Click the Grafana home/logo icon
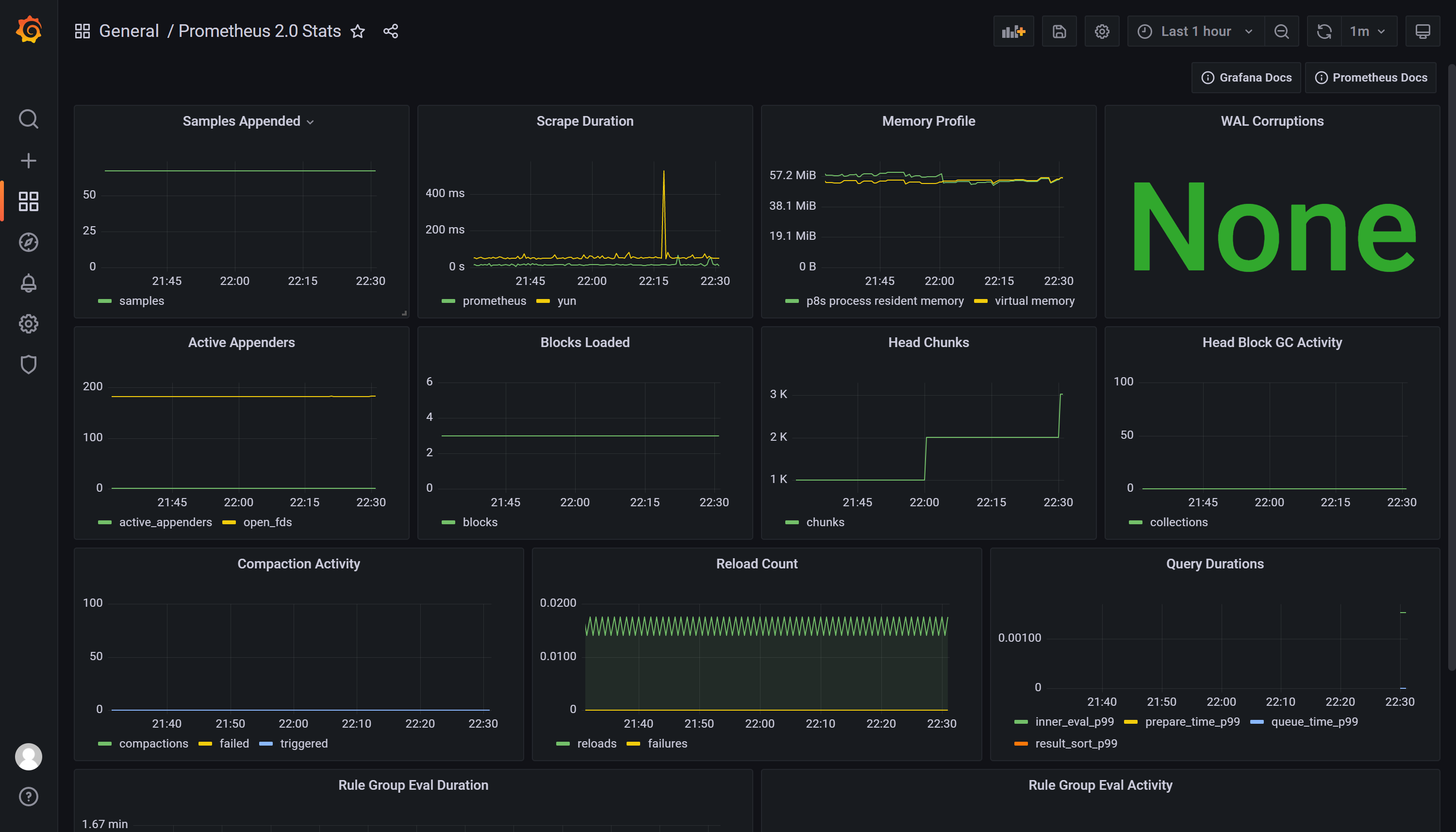 pyautogui.click(x=28, y=30)
